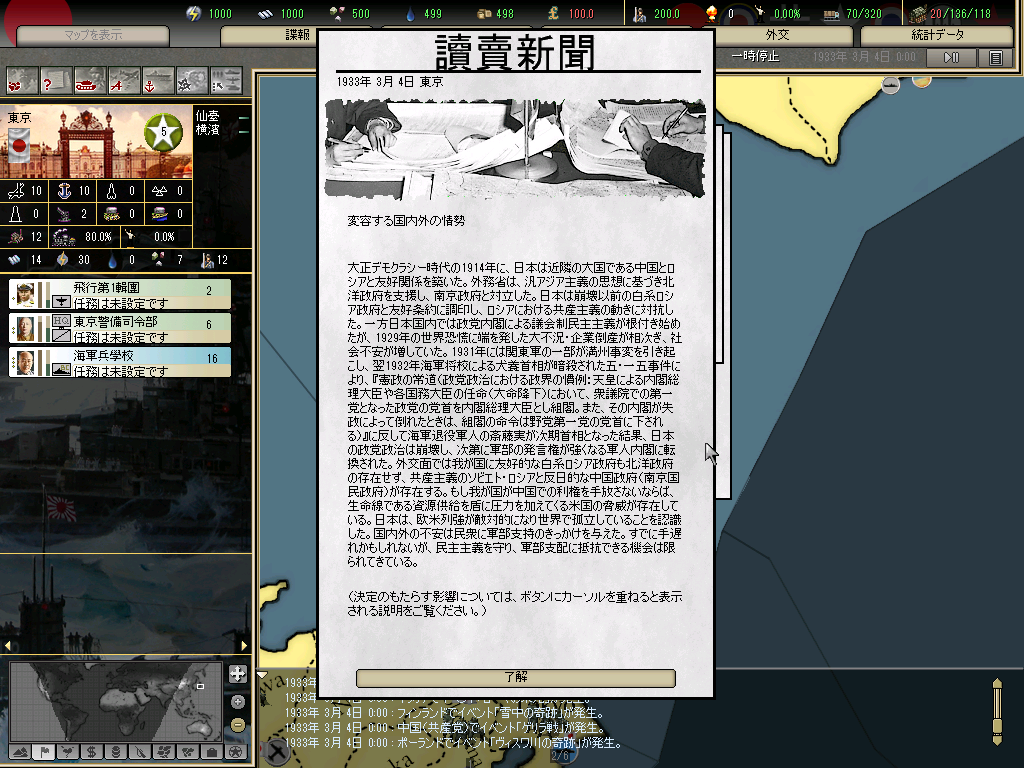Viewport: 1024px width, 768px height.
Task: Zoom in the map with plus button
Action: (238, 702)
